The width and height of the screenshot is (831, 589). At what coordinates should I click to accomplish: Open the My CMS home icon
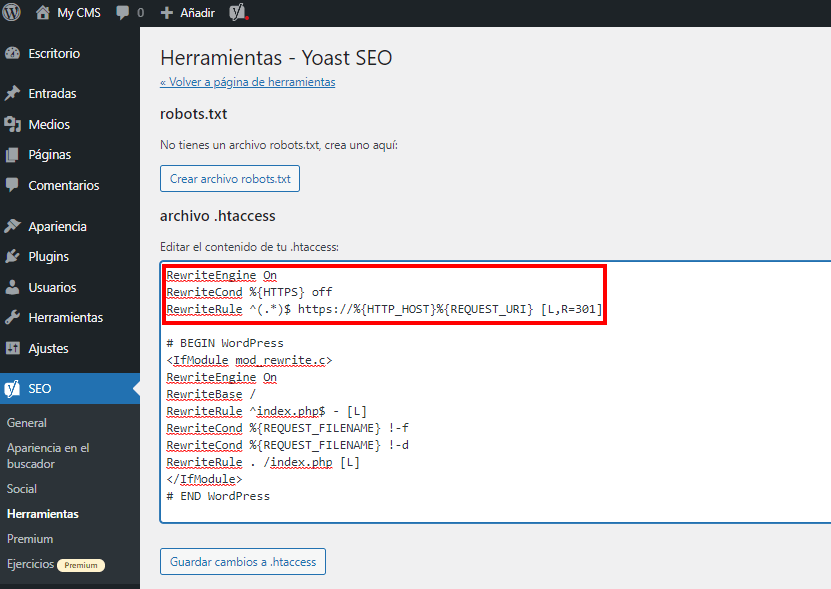[x=42, y=13]
